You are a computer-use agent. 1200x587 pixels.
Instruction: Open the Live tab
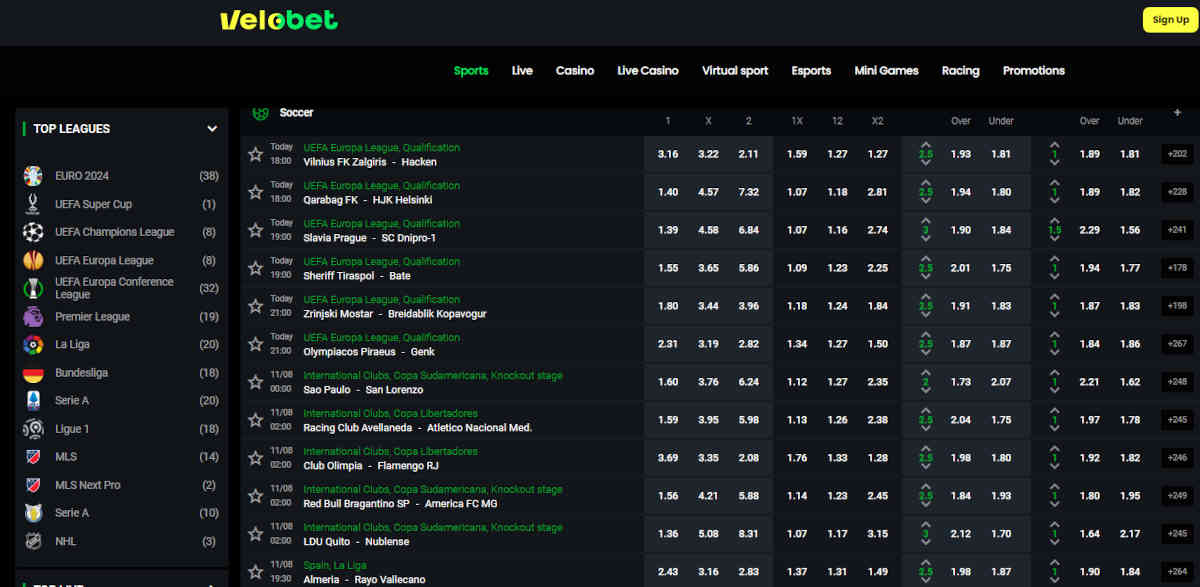[x=522, y=71]
